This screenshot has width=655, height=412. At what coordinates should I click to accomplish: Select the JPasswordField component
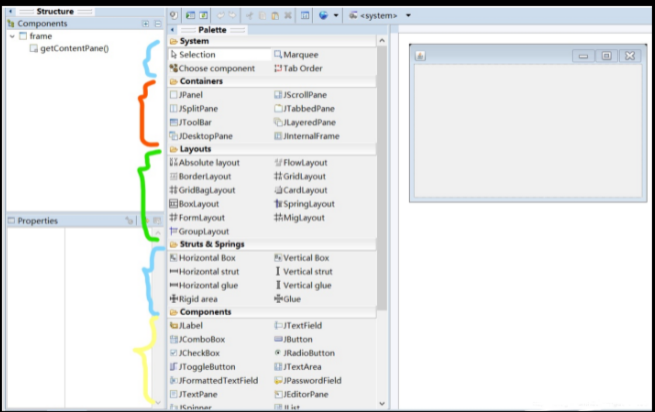(308, 381)
